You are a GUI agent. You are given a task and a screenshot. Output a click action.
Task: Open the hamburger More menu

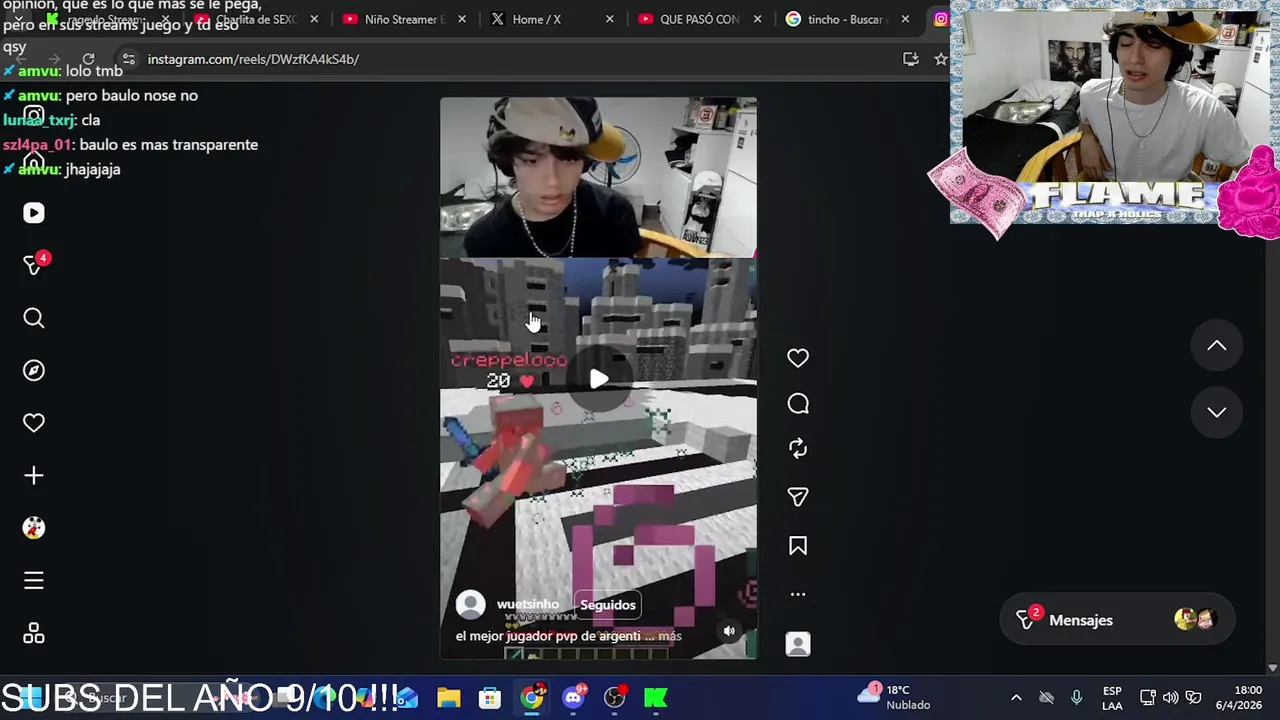click(34, 581)
